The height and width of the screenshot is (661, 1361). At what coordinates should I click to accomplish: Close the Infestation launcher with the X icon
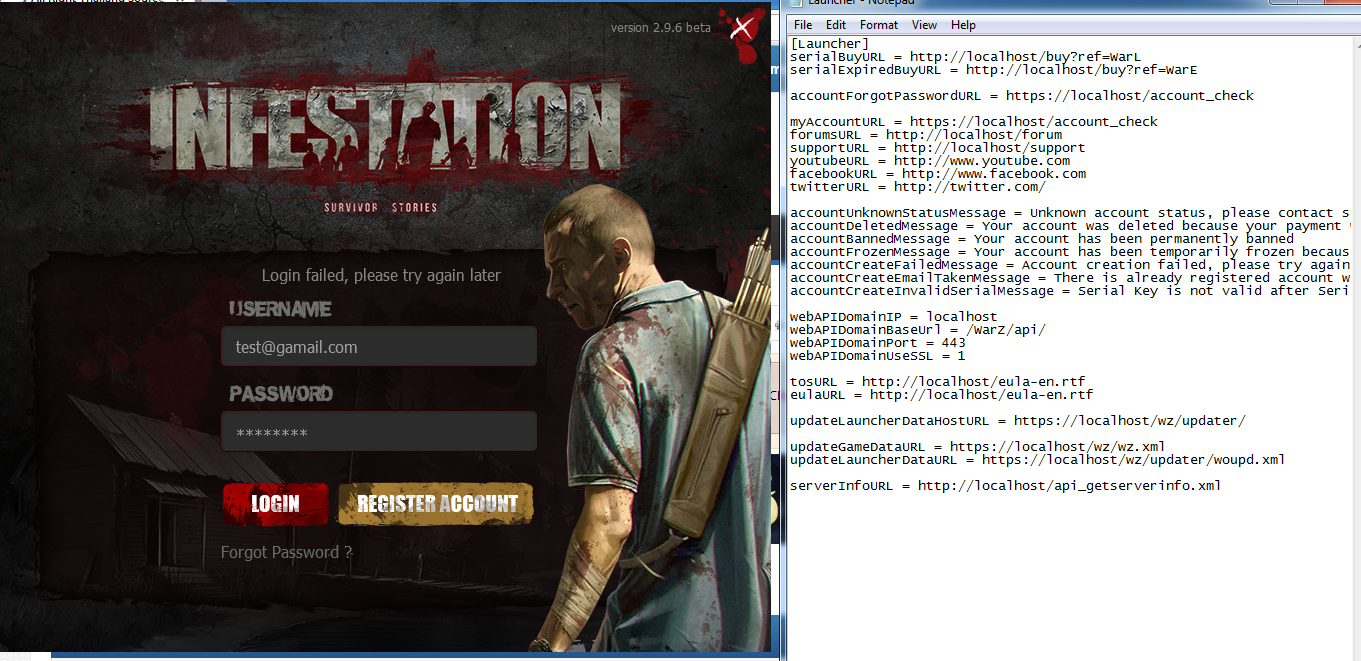(x=741, y=27)
